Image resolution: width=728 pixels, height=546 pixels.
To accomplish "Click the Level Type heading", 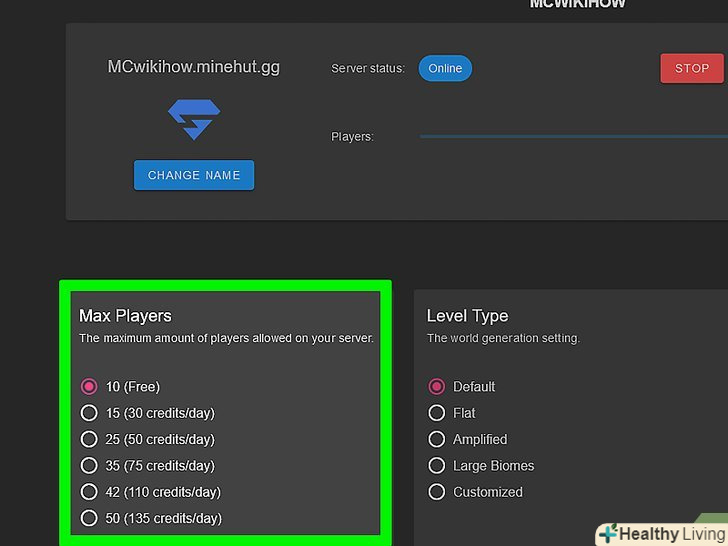I will pos(468,316).
